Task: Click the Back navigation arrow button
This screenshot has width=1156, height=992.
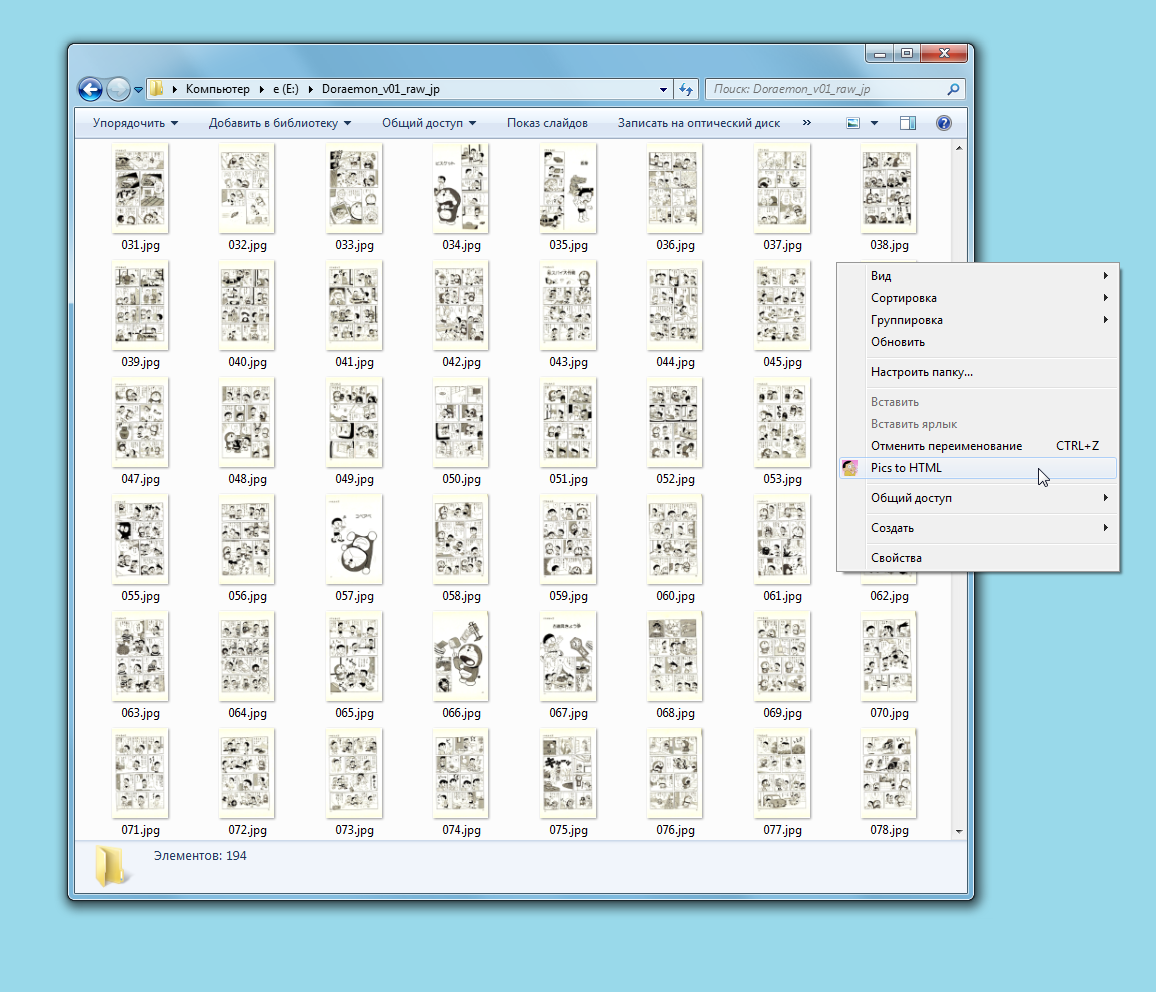Action: 90,89
